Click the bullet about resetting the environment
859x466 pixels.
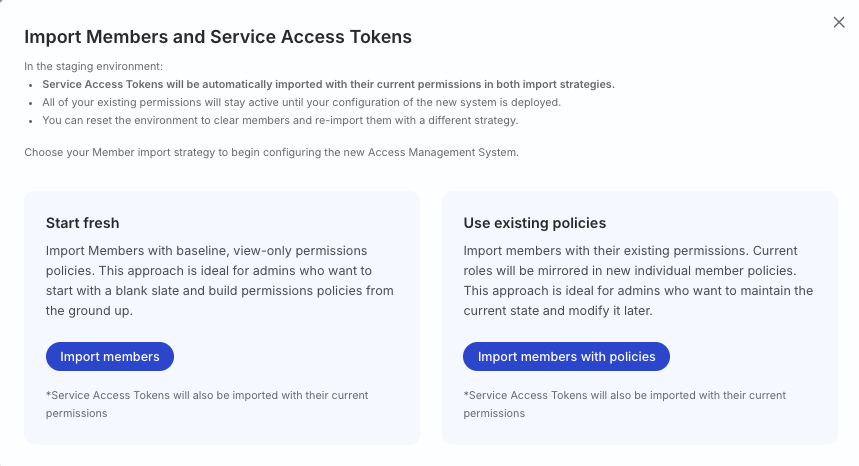pyautogui.click(x=280, y=120)
